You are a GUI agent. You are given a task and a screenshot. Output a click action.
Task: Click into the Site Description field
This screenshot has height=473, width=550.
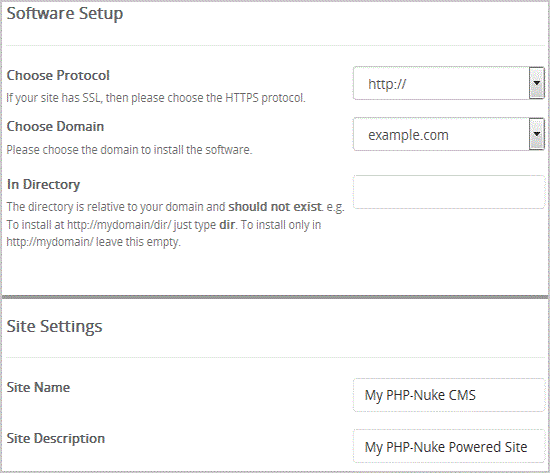coord(449,446)
